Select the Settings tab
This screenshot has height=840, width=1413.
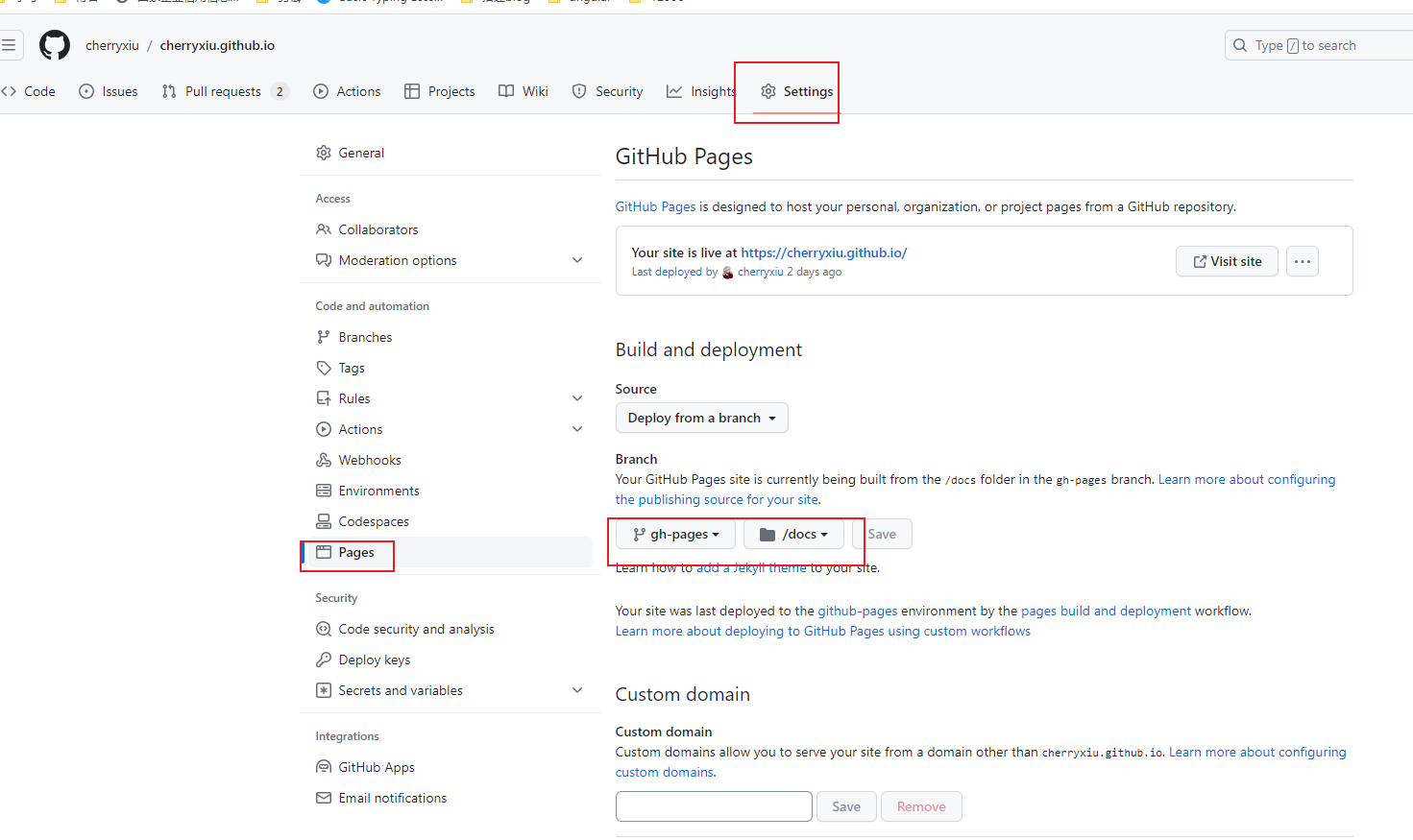coord(796,91)
